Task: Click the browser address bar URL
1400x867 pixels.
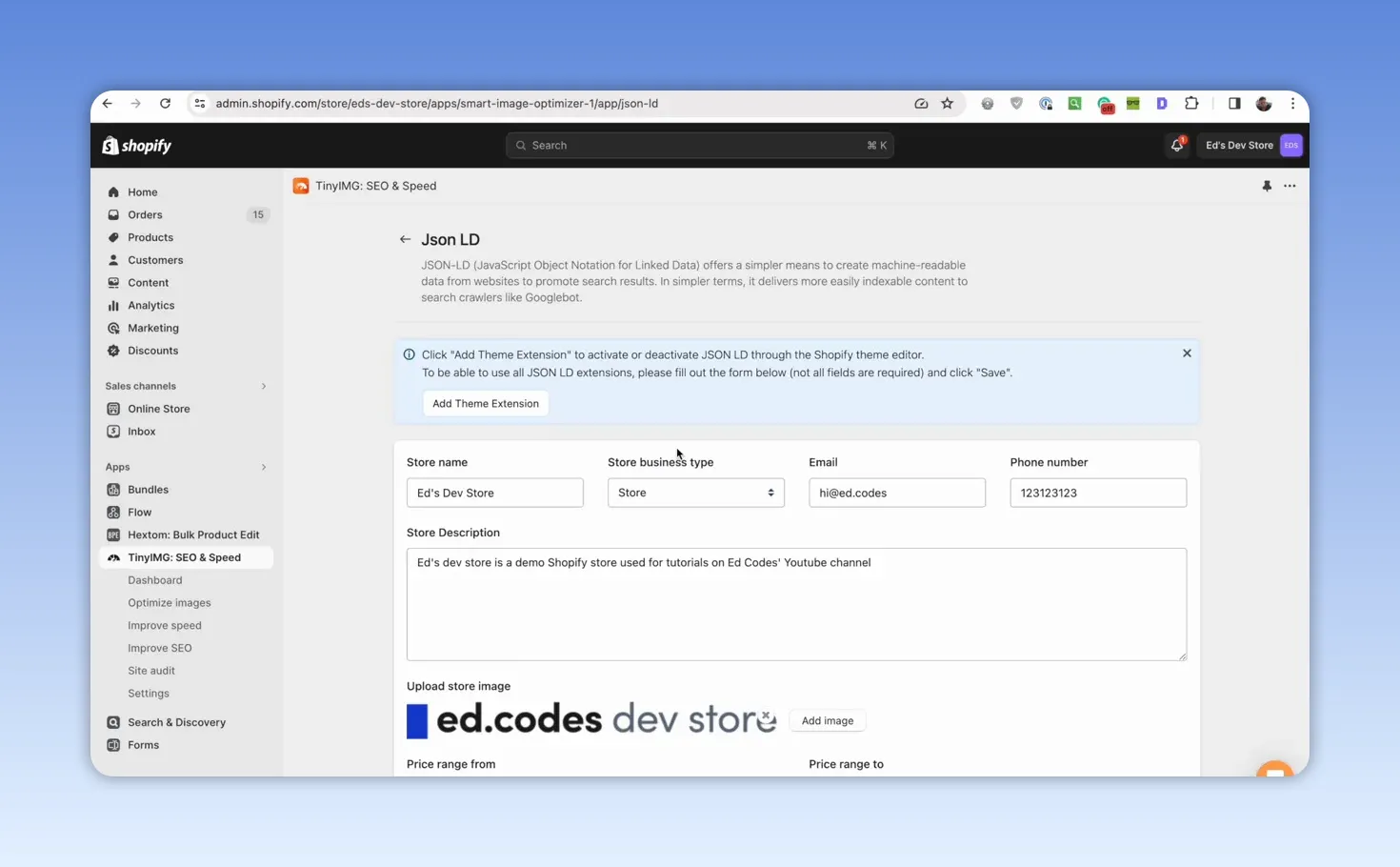Action: [437, 104]
